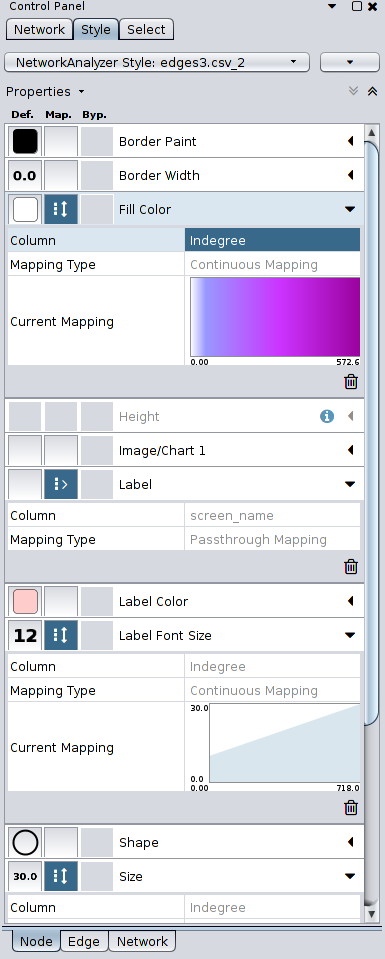Delete the Label Font Size mapping
385x959 pixels.
point(351,808)
